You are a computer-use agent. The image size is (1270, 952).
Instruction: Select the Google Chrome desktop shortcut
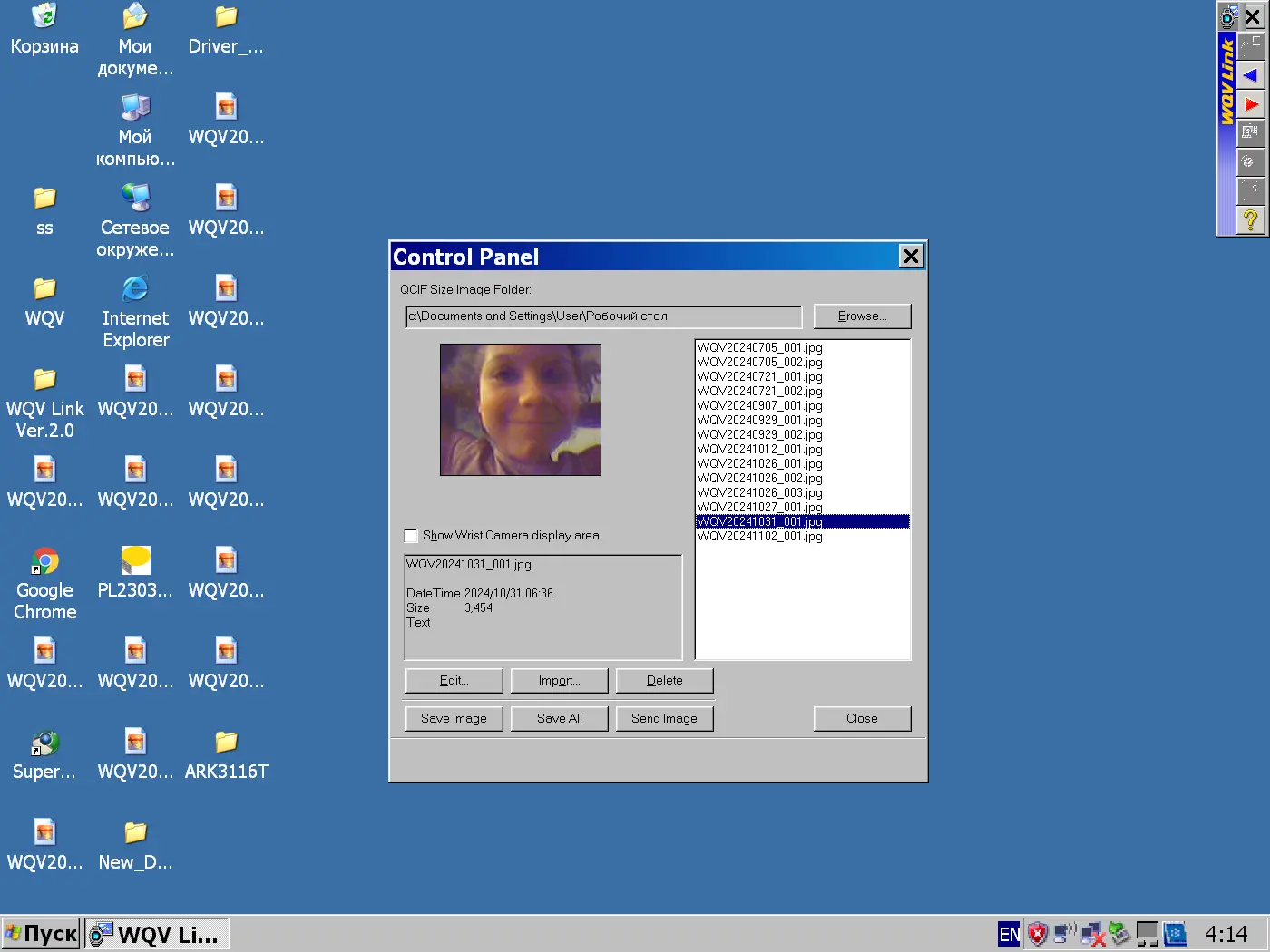tap(44, 584)
